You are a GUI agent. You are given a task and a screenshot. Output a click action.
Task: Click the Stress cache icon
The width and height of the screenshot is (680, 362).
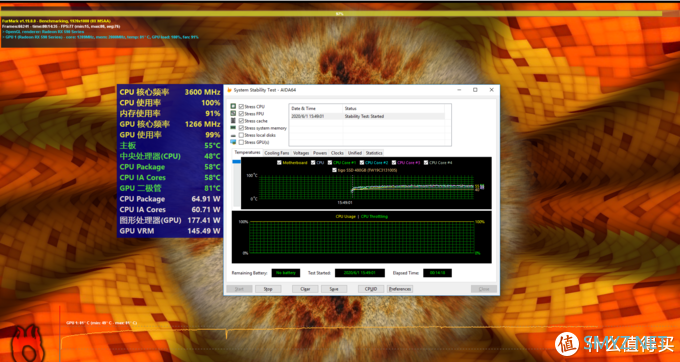(x=233, y=121)
